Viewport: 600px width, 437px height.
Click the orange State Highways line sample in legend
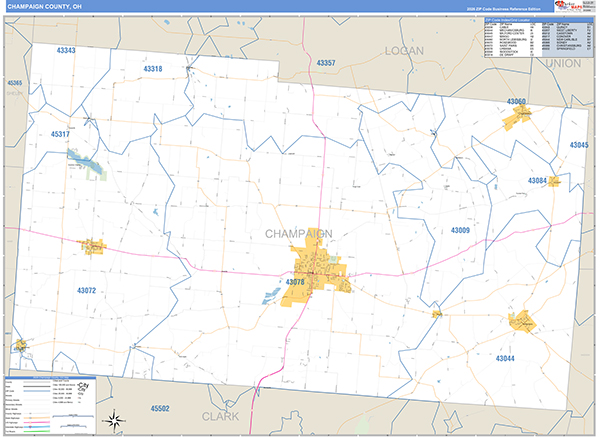[37, 418]
